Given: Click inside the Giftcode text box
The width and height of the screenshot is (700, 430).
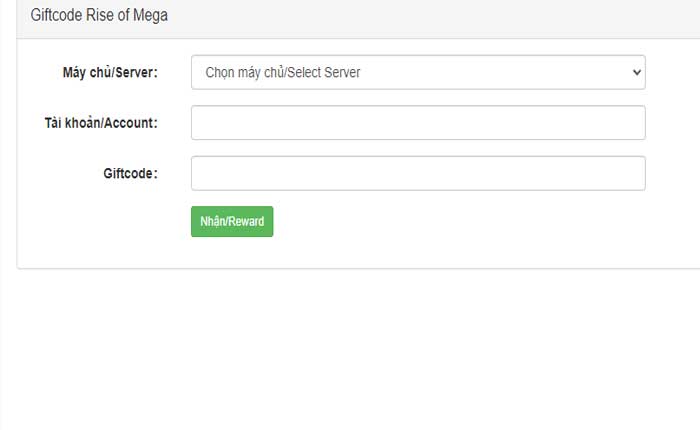Looking at the screenshot, I should [x=418, y=173].
